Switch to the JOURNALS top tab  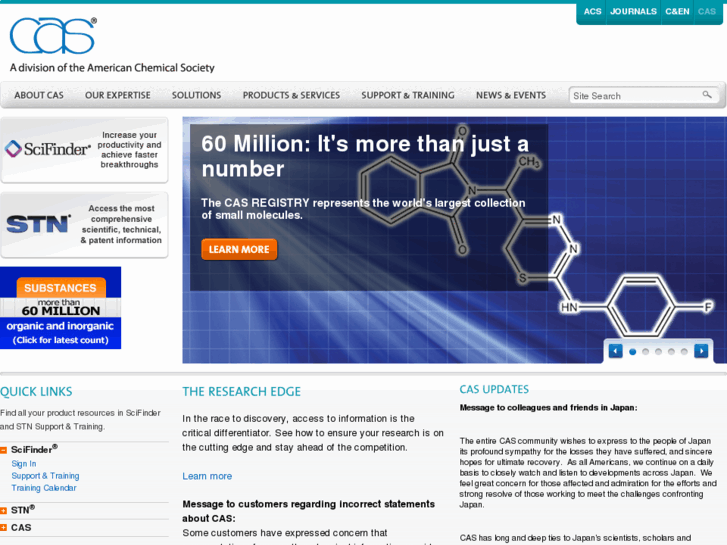(633, 12)
